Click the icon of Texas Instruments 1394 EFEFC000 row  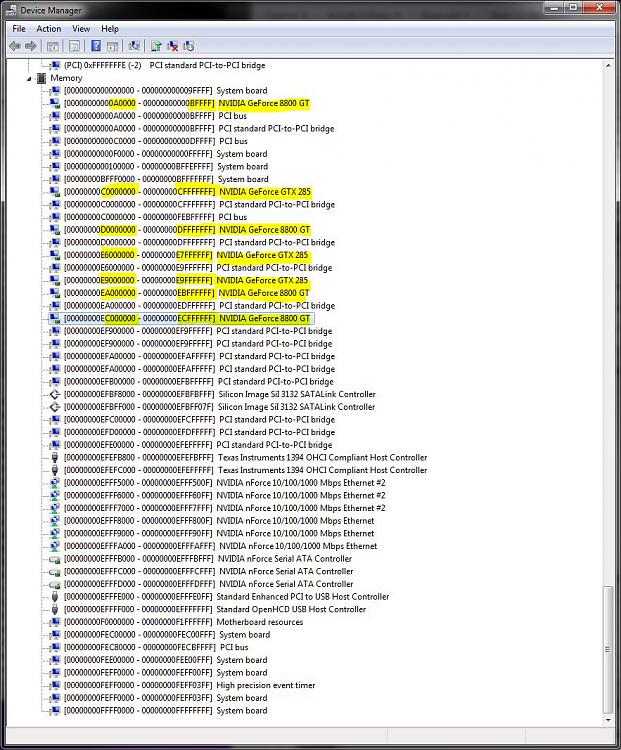[55, 470]
